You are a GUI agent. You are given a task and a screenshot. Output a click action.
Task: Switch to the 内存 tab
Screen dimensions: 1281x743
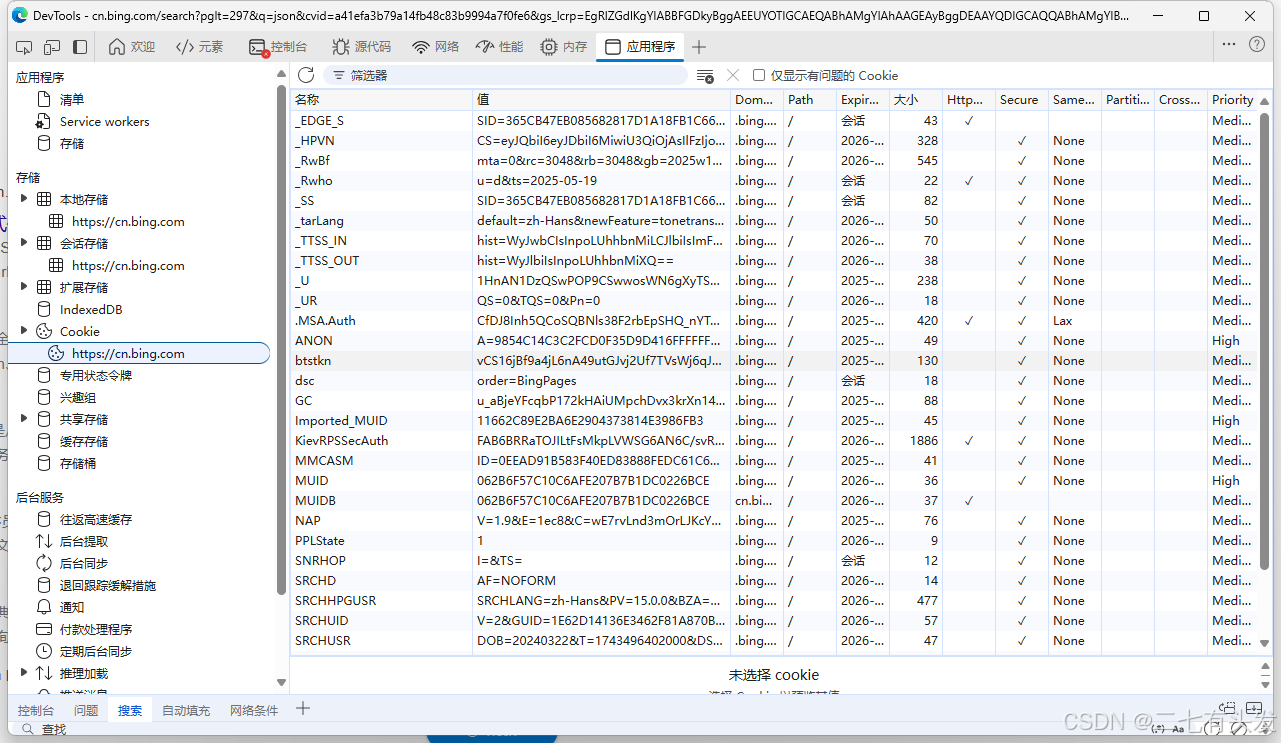click(x=564, y=47)
